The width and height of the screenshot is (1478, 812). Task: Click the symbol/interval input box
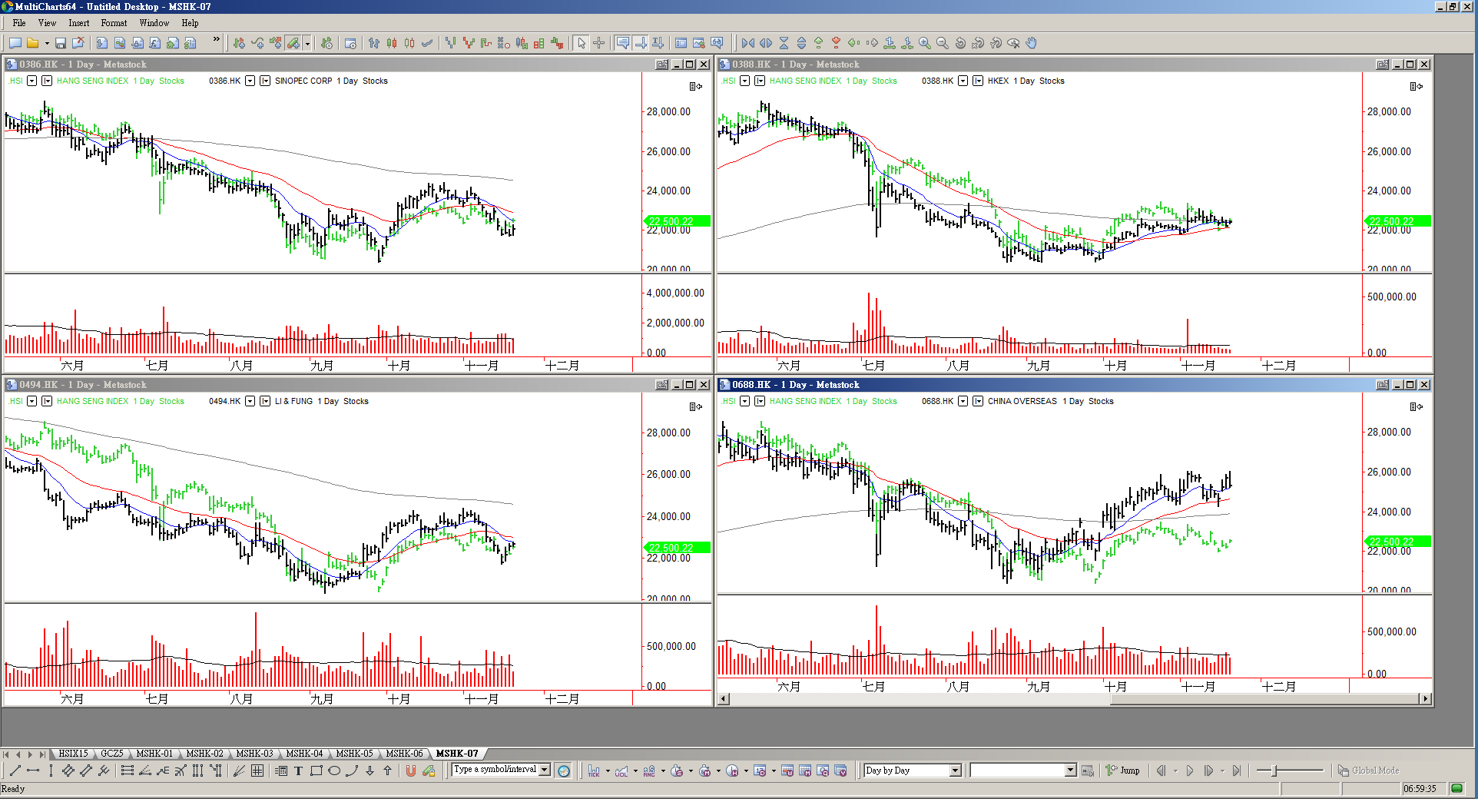pyautogui.click(x=495, y=770)
